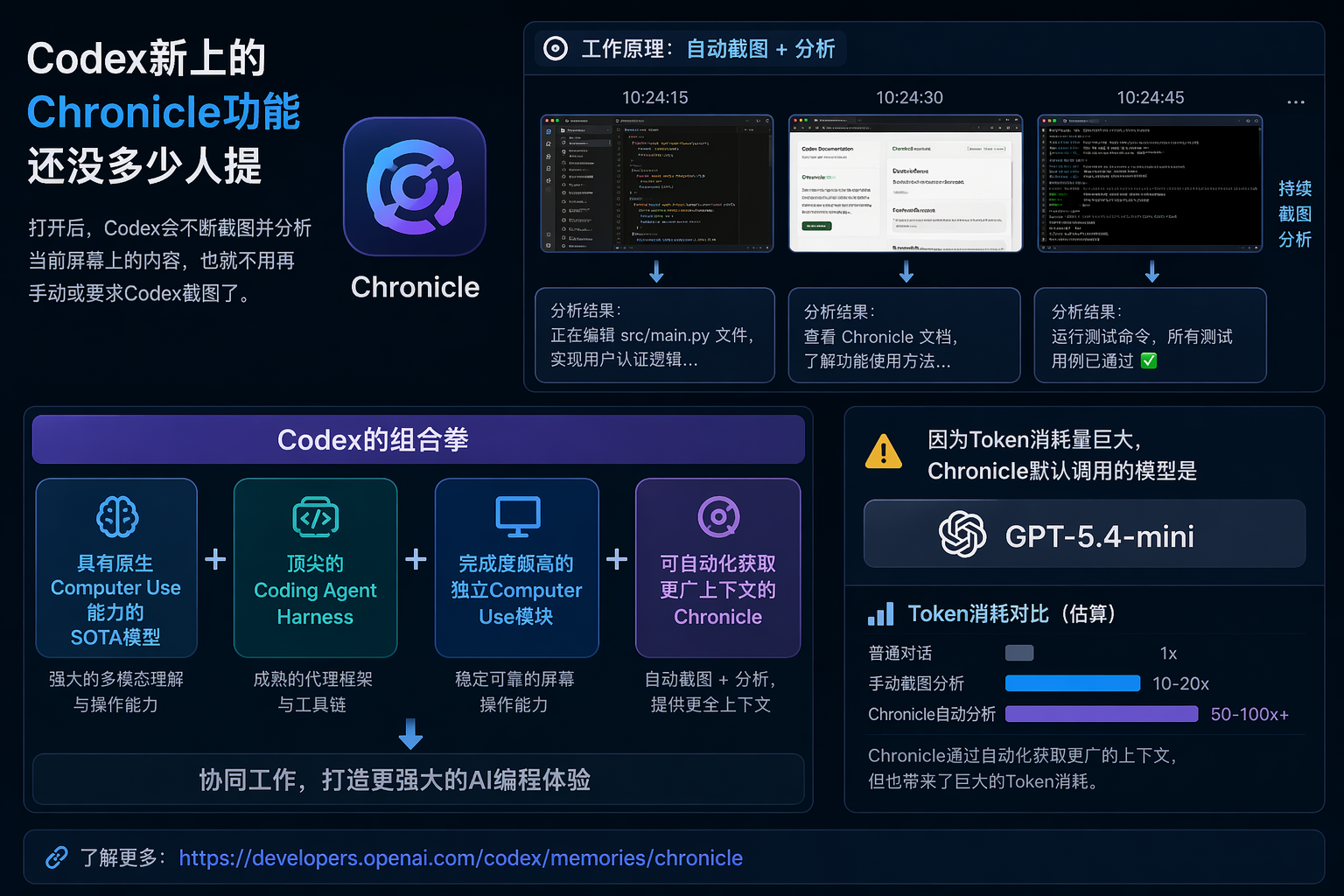The image size is (1344, 896).
Task: Click the 正在编辑 src/main.py 分析结果 box
Action: point(655,335)
